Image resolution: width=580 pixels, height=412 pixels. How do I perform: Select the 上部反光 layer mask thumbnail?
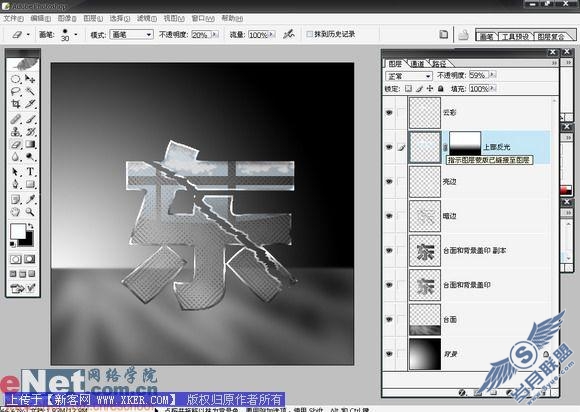click(x=465, y=143)
